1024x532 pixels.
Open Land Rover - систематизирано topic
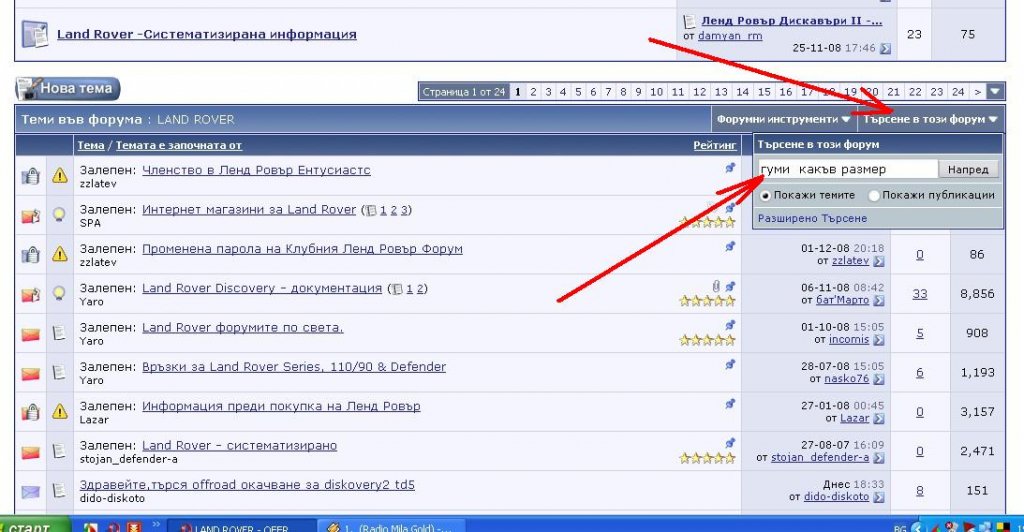(x=240, y=445)
